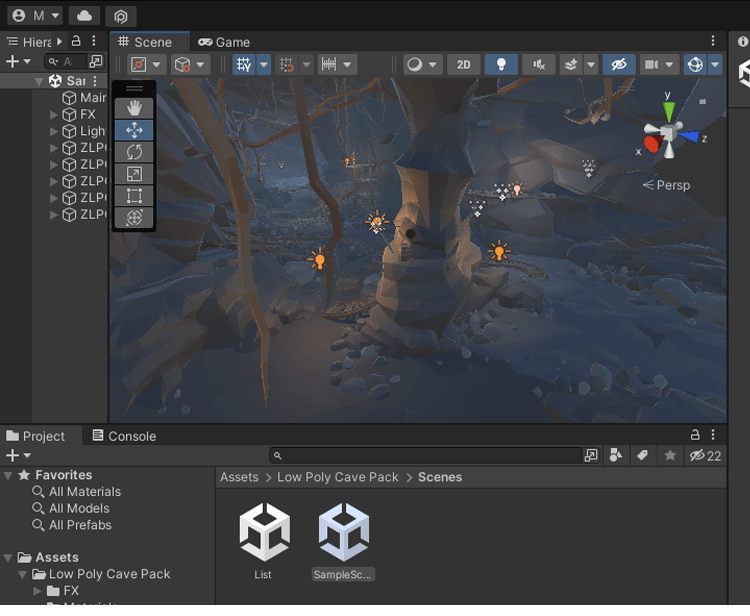The width and height of the screenshot is (750, 616).
Task: Select the Rotate tool
Action: tap(134, 152)
